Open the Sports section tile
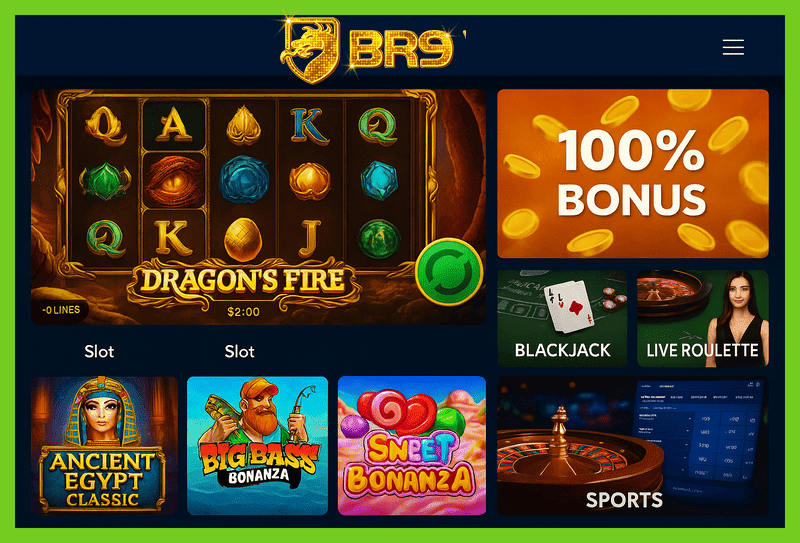800x543 pixels. pos(633,446)
